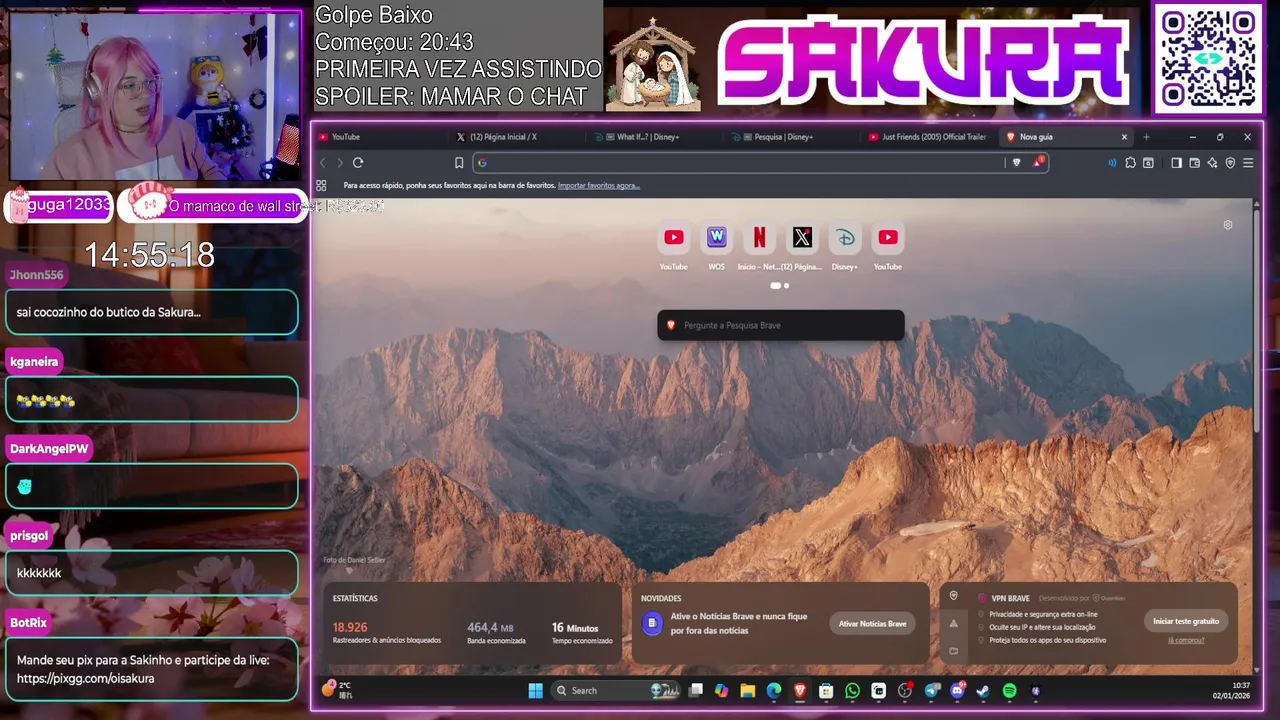Open the Brave hamburger menu
This screenshot has width=1280, height=720.
1248,163
